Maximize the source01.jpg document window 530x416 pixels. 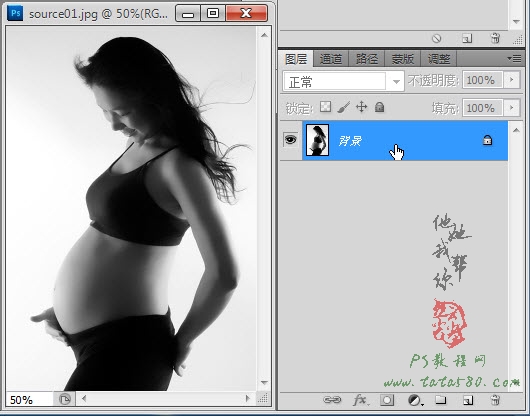click(213, 14)
